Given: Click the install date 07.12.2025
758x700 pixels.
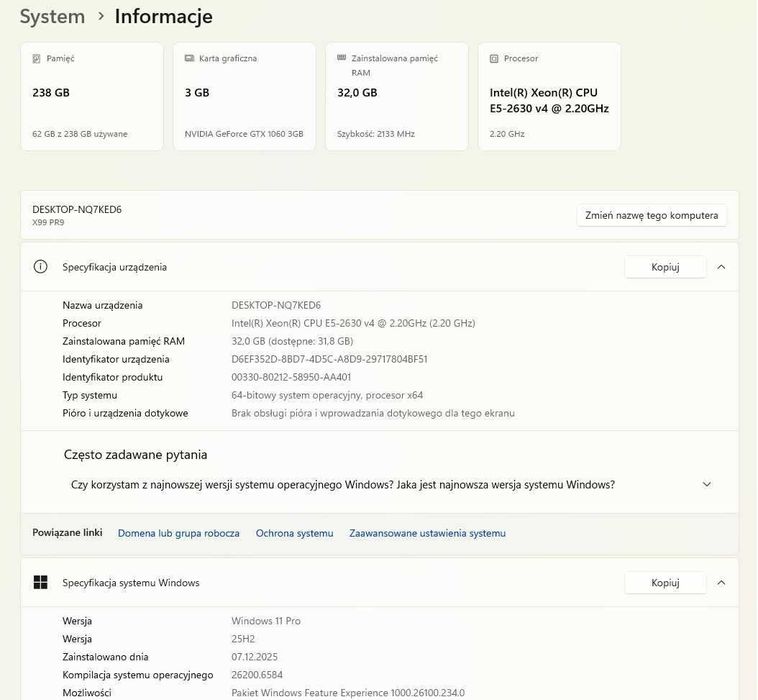Looking at the screenshot, I should coord(254,657).
